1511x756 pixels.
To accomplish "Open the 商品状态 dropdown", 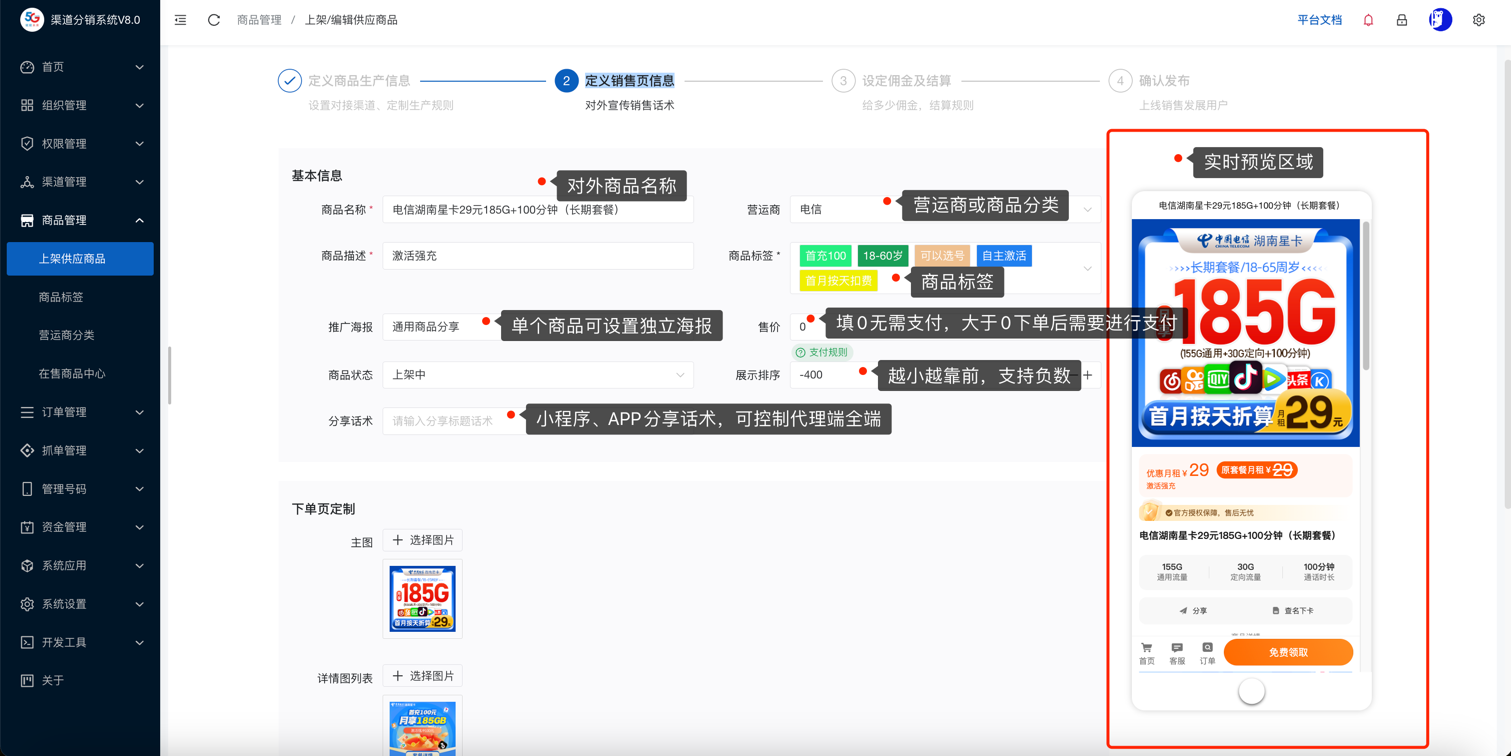I will 537,375.
